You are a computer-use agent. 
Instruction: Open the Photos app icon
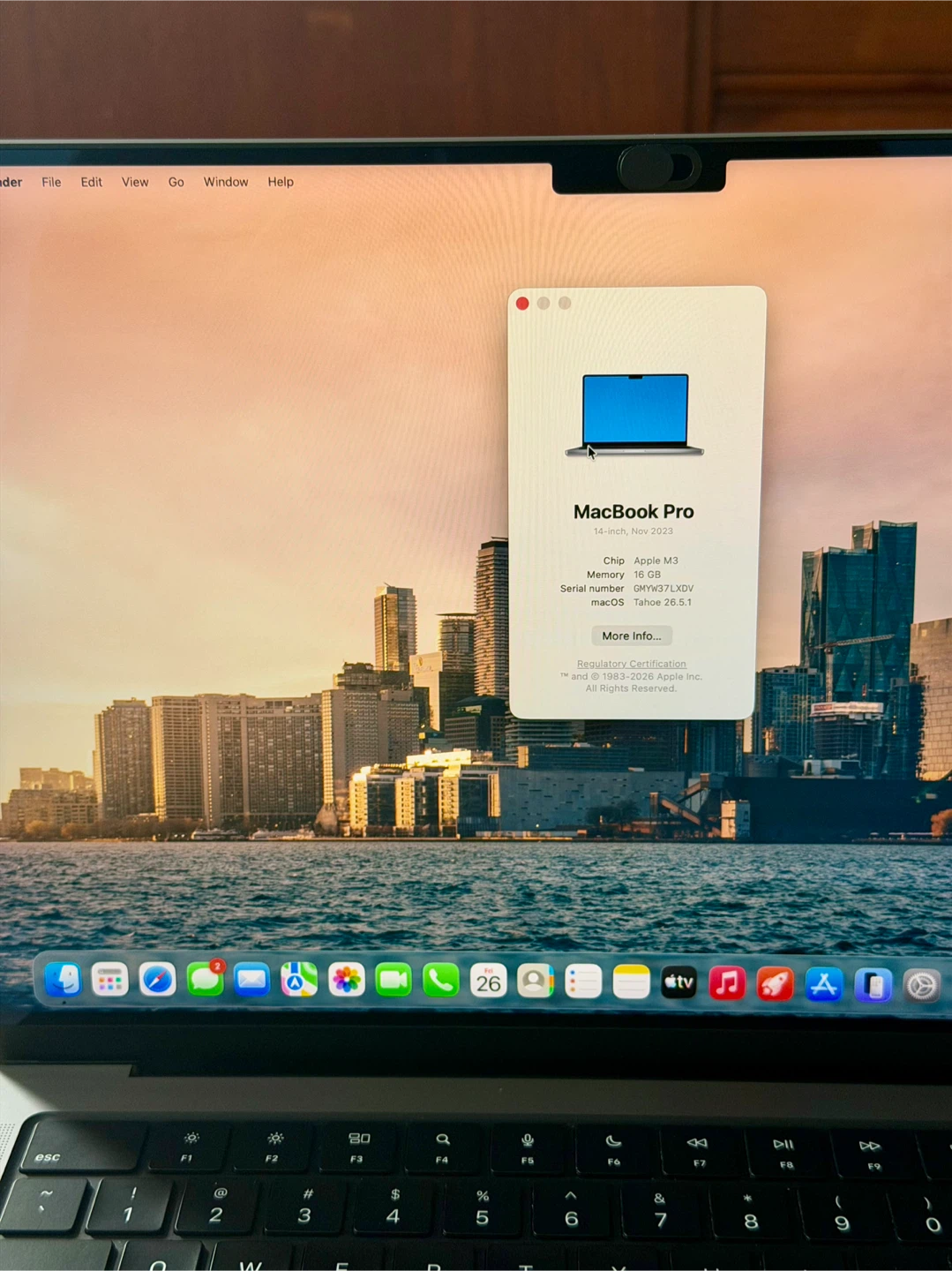pyautogui.click(x=346, y=981)
